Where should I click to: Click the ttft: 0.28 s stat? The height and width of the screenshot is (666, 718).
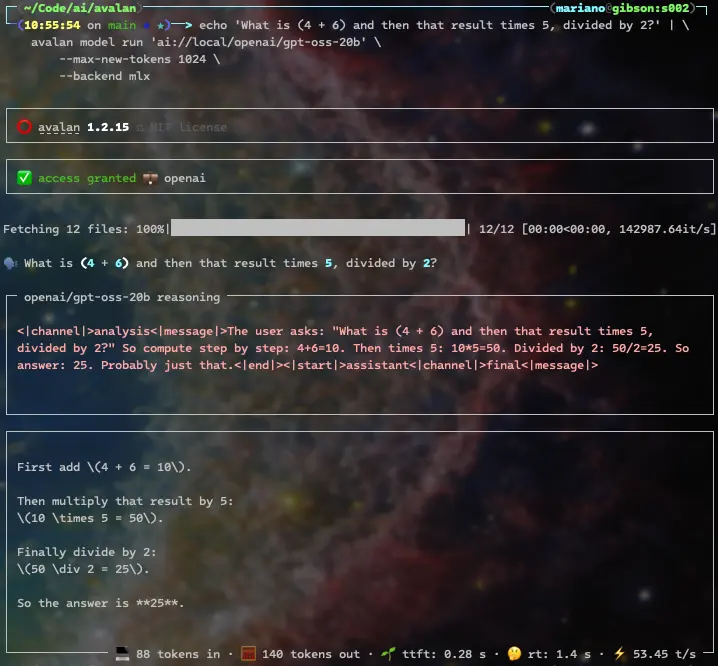[444, 654]
